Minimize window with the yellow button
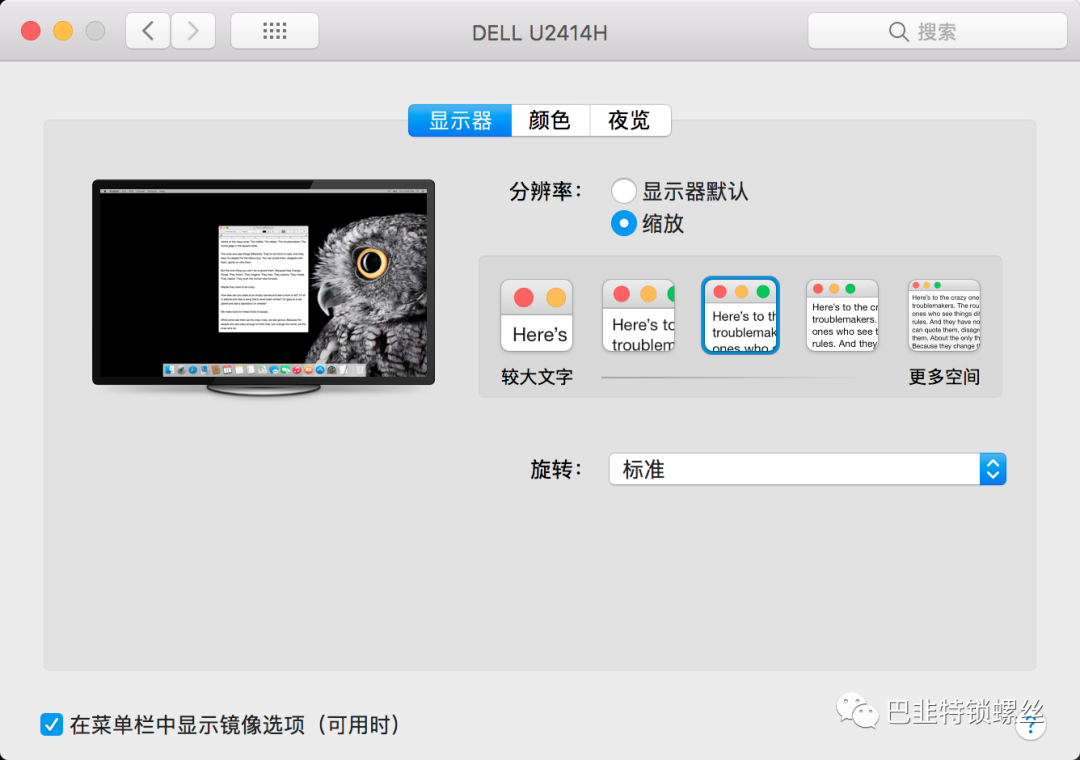The height and width of the screenshot is (760, 1080). (63, 31)
